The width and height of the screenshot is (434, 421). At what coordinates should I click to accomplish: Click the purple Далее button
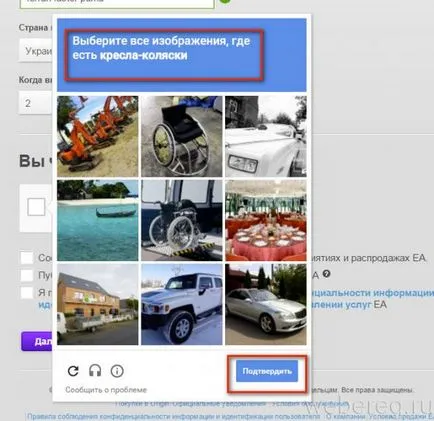37,341
